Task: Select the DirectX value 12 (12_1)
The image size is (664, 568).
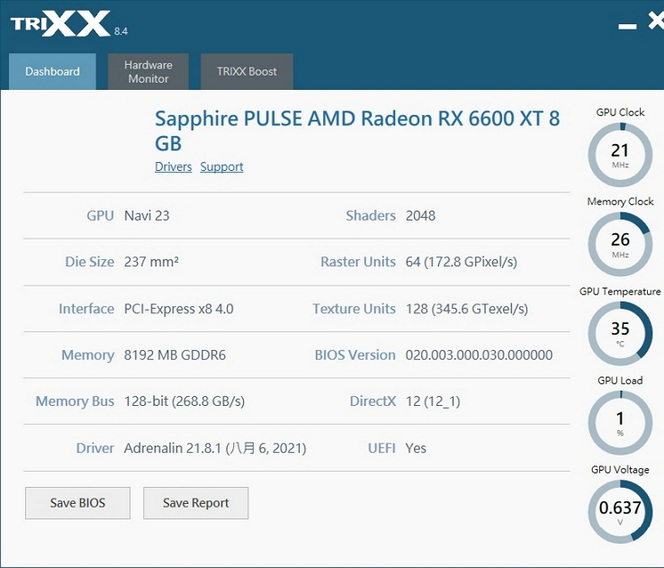Action: (433, 401)
